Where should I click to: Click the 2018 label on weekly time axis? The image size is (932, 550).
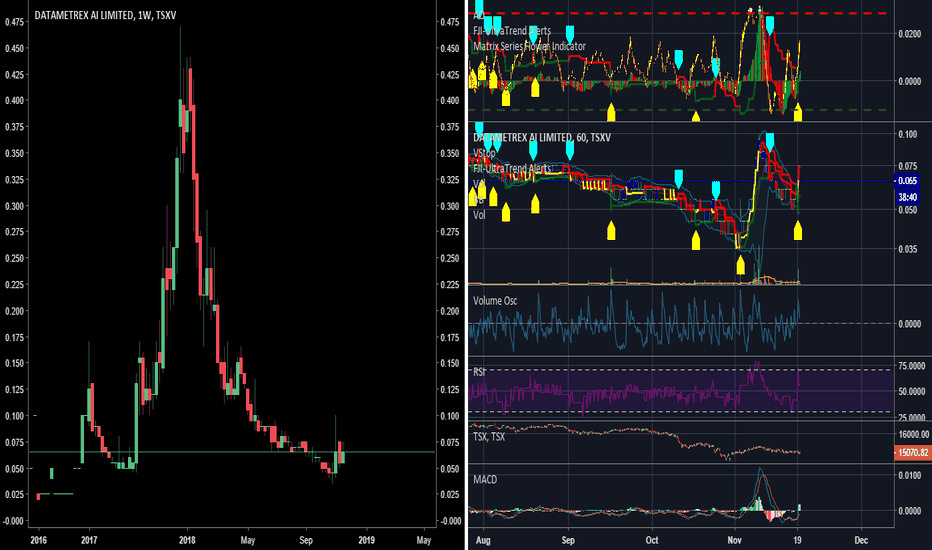pyautogui.click(x=187, y=540)
